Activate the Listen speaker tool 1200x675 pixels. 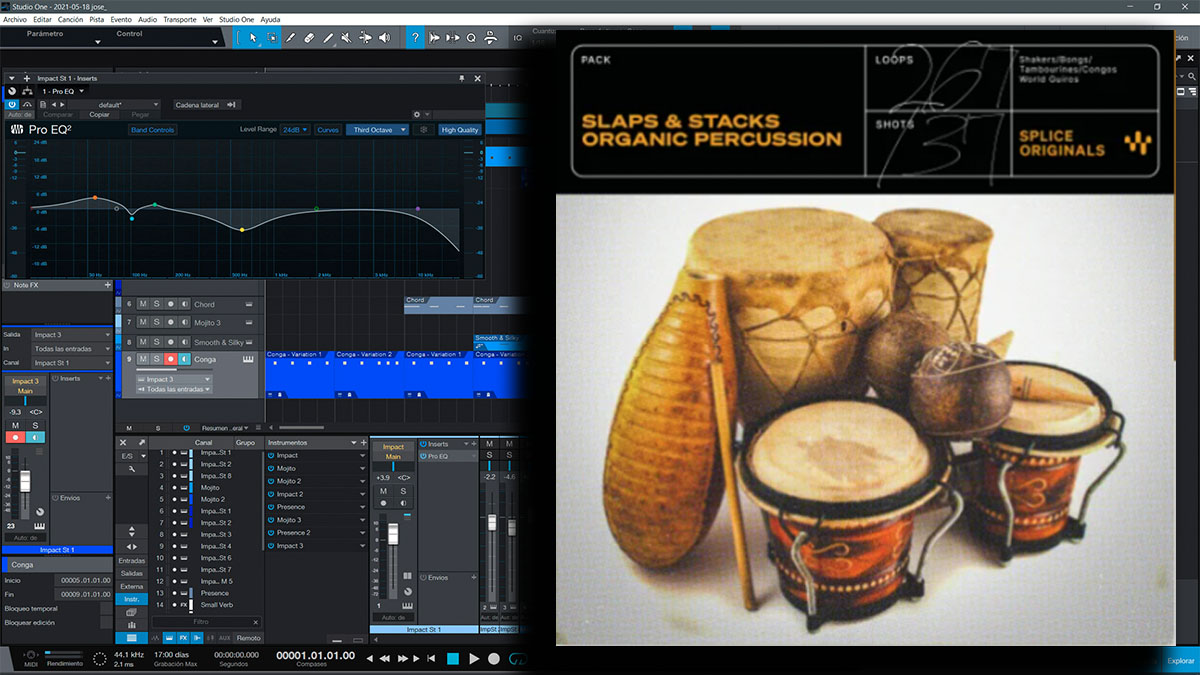(x=386, y=38)
